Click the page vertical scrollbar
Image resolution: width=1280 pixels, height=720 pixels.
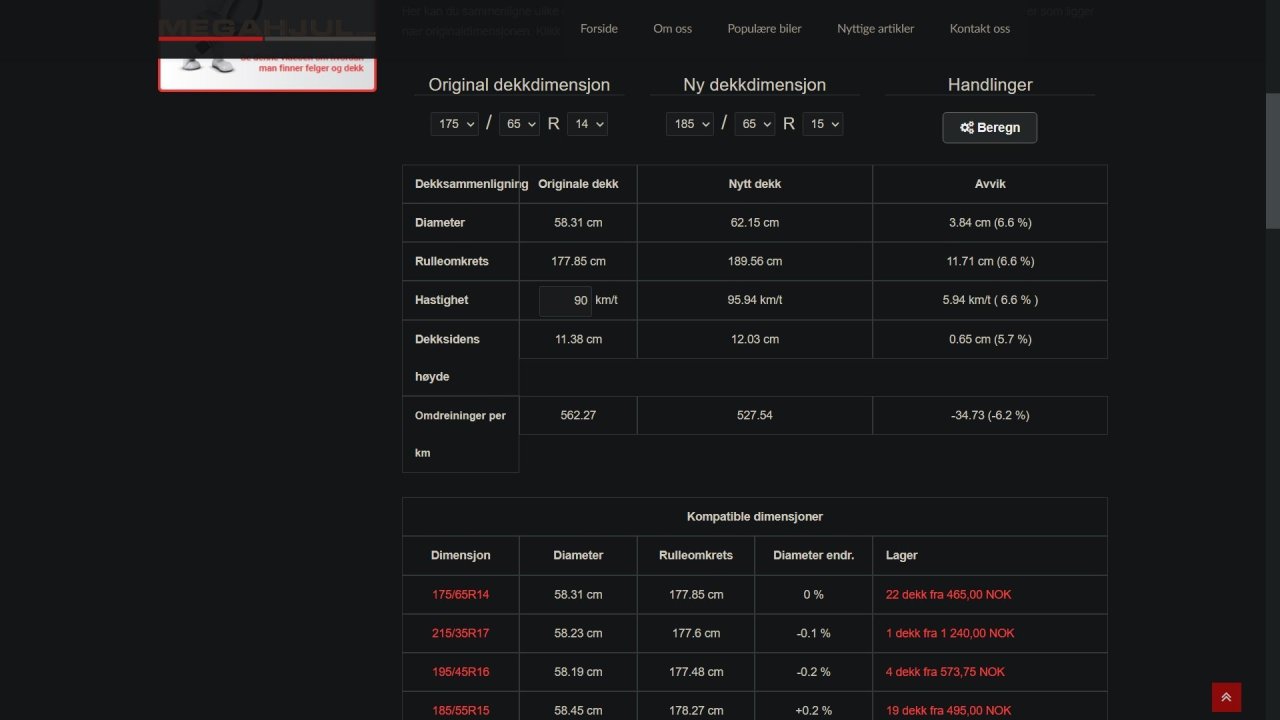point(1272,160)
